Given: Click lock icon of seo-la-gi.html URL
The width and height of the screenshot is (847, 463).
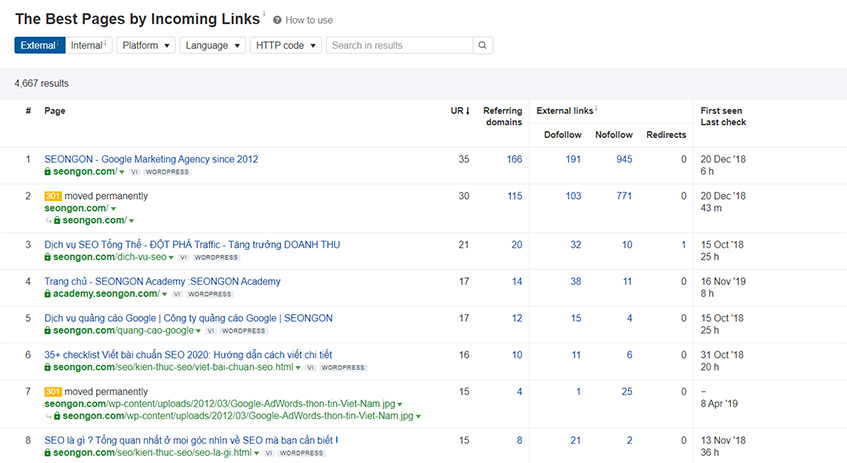Looking at the screenshot, I should coord(48,452).
